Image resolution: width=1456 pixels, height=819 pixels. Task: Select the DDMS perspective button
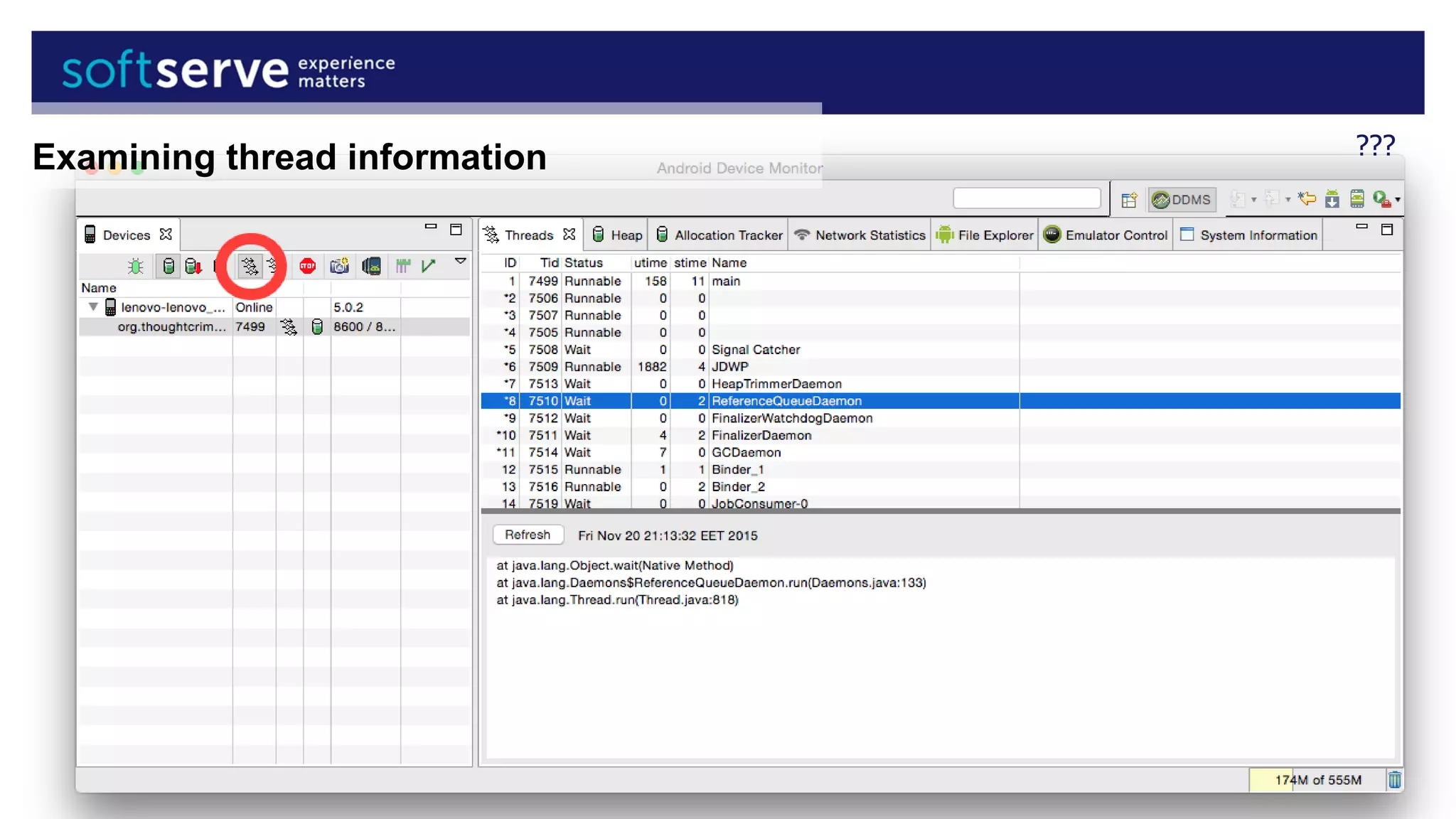point(1182,200)
